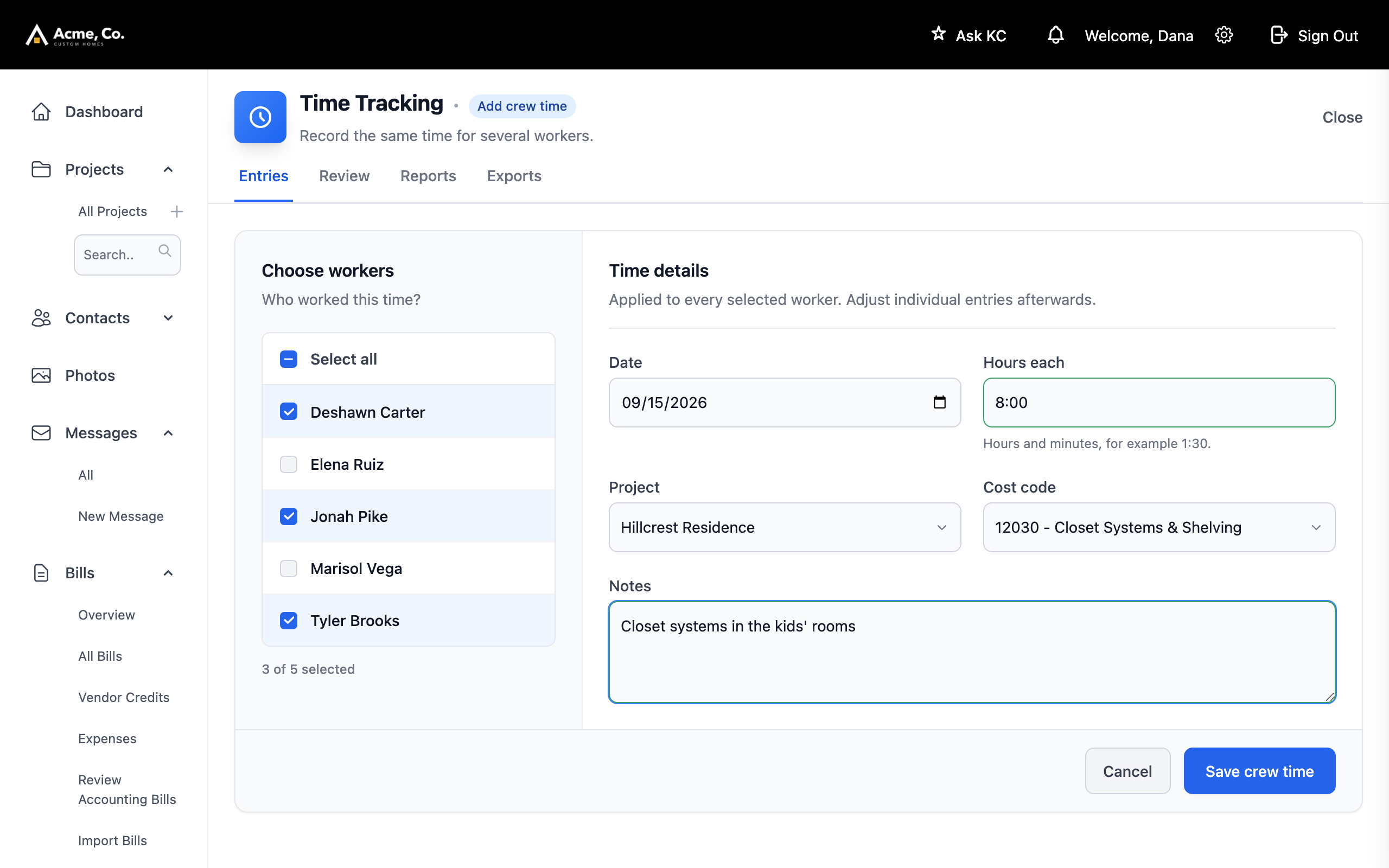Click the Acme, Co. logo

point(75,34)
